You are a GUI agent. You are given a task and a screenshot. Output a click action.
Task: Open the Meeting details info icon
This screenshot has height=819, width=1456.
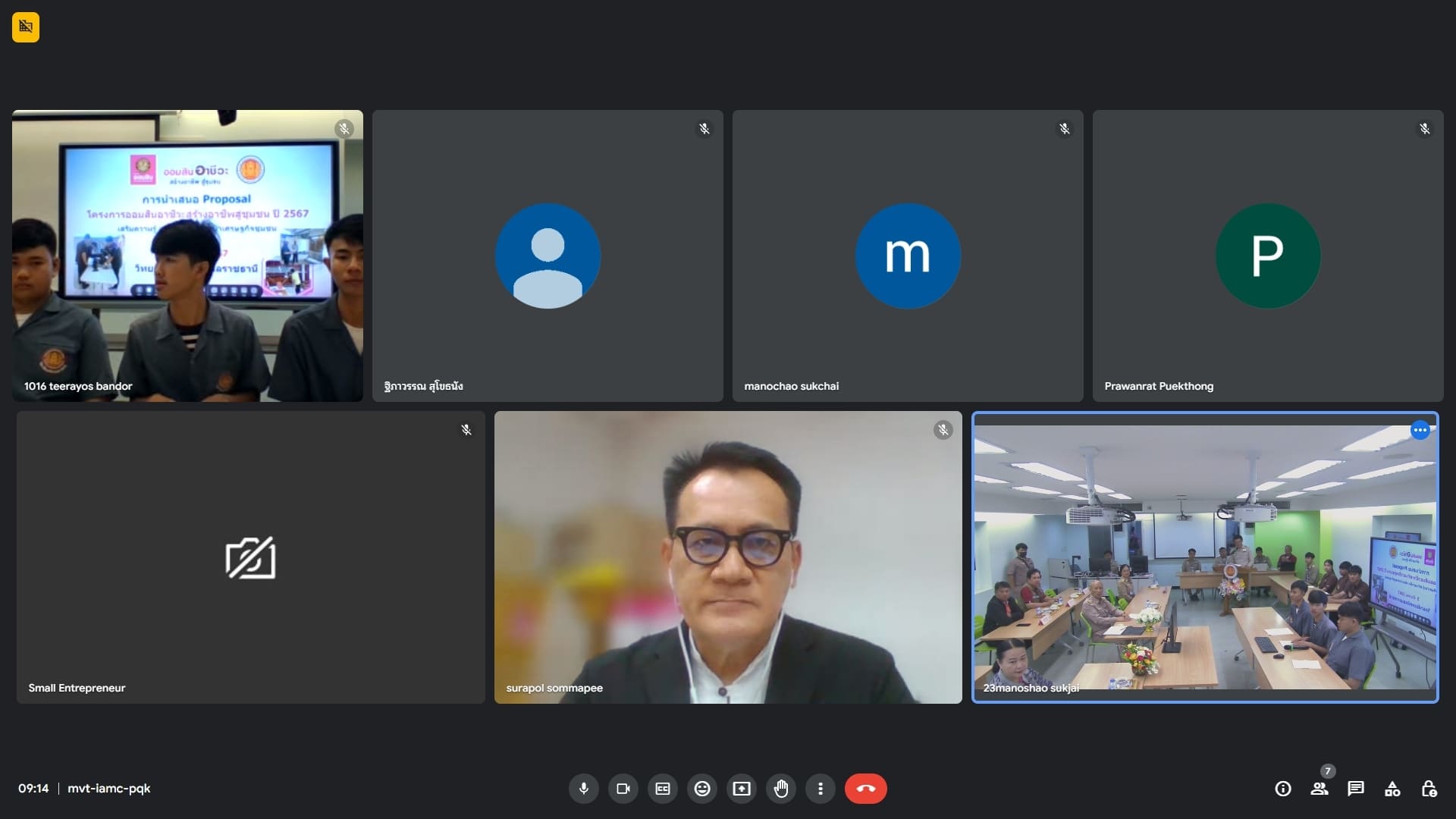tap(1283, 789)
